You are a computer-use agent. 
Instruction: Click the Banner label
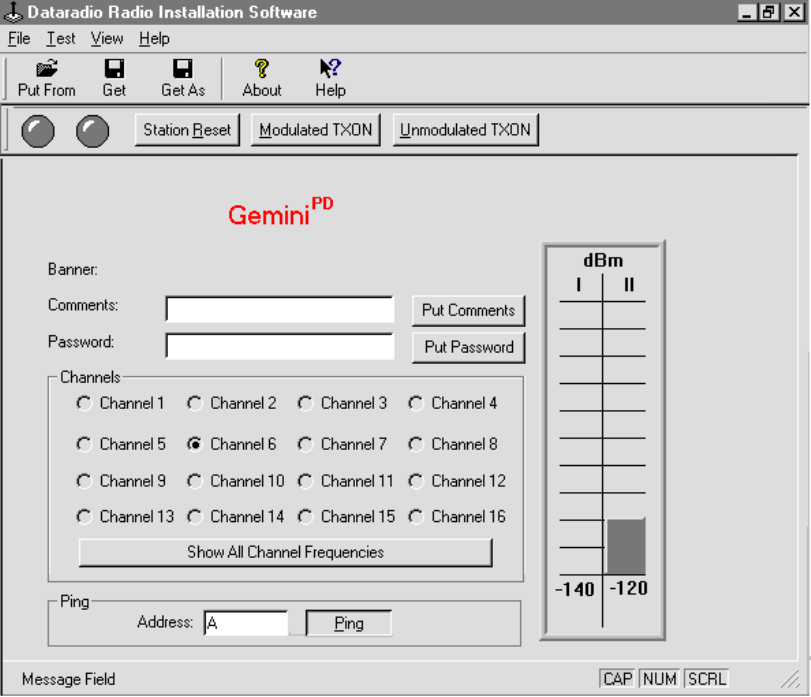(x=72, y=269)
